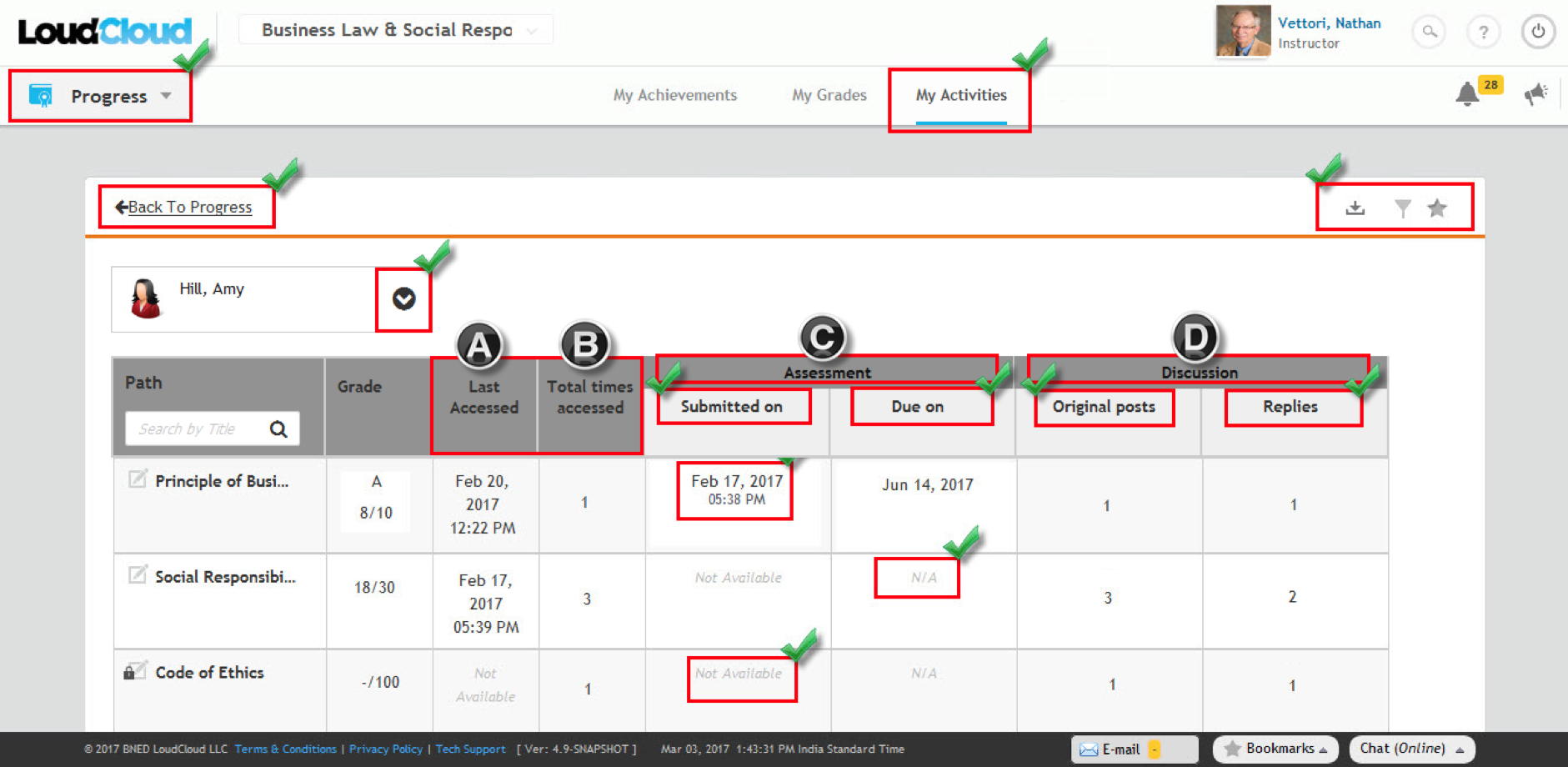Click the star favorite icon

click(x=1436, y=208)
